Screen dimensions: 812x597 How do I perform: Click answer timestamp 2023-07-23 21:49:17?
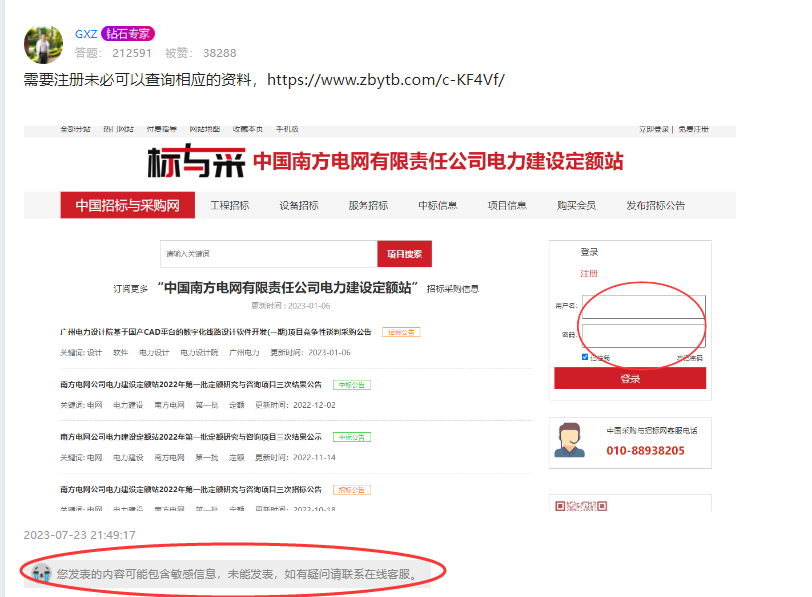(79, 535)
